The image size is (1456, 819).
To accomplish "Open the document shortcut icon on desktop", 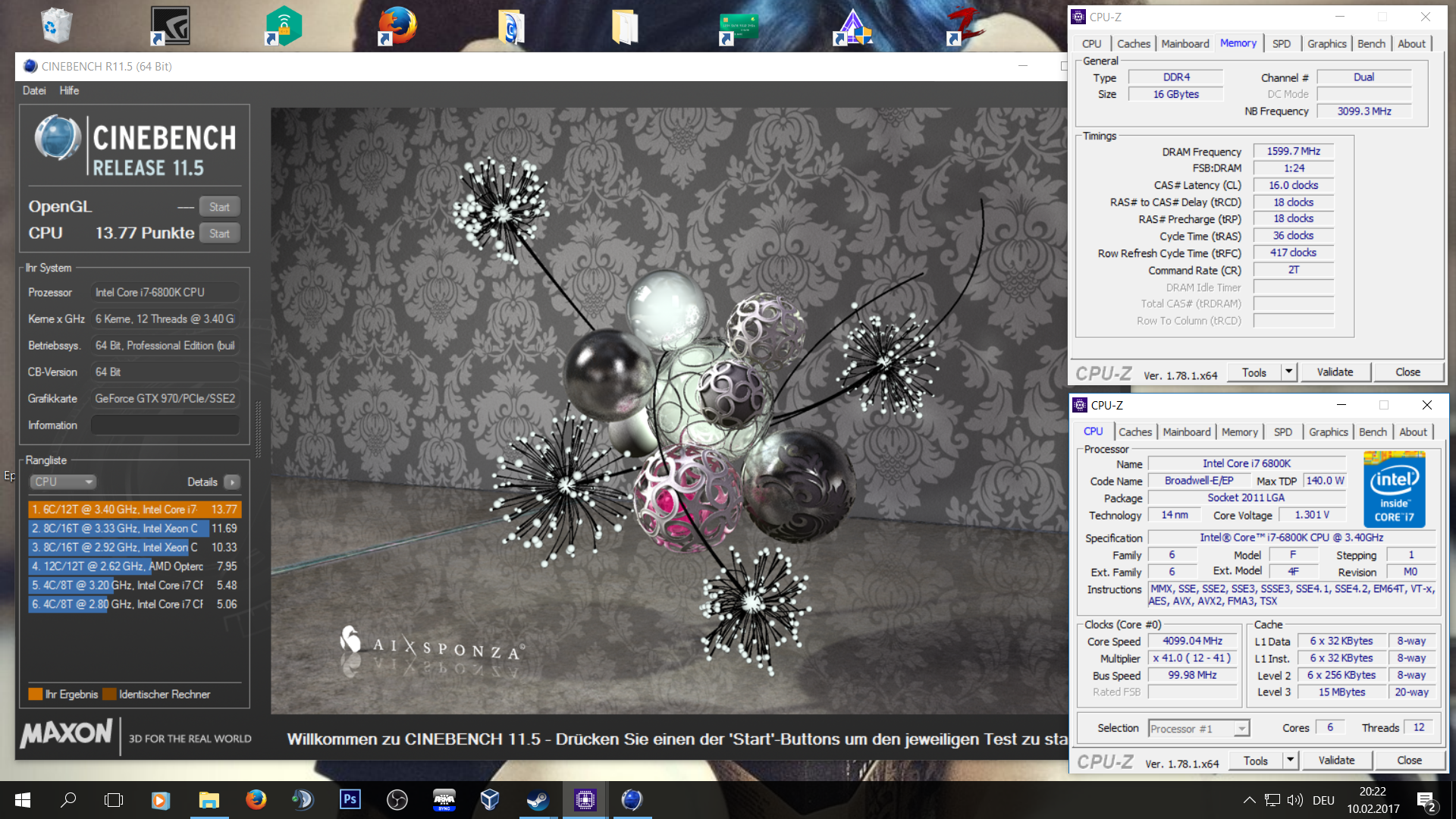I will coord(511,27).
